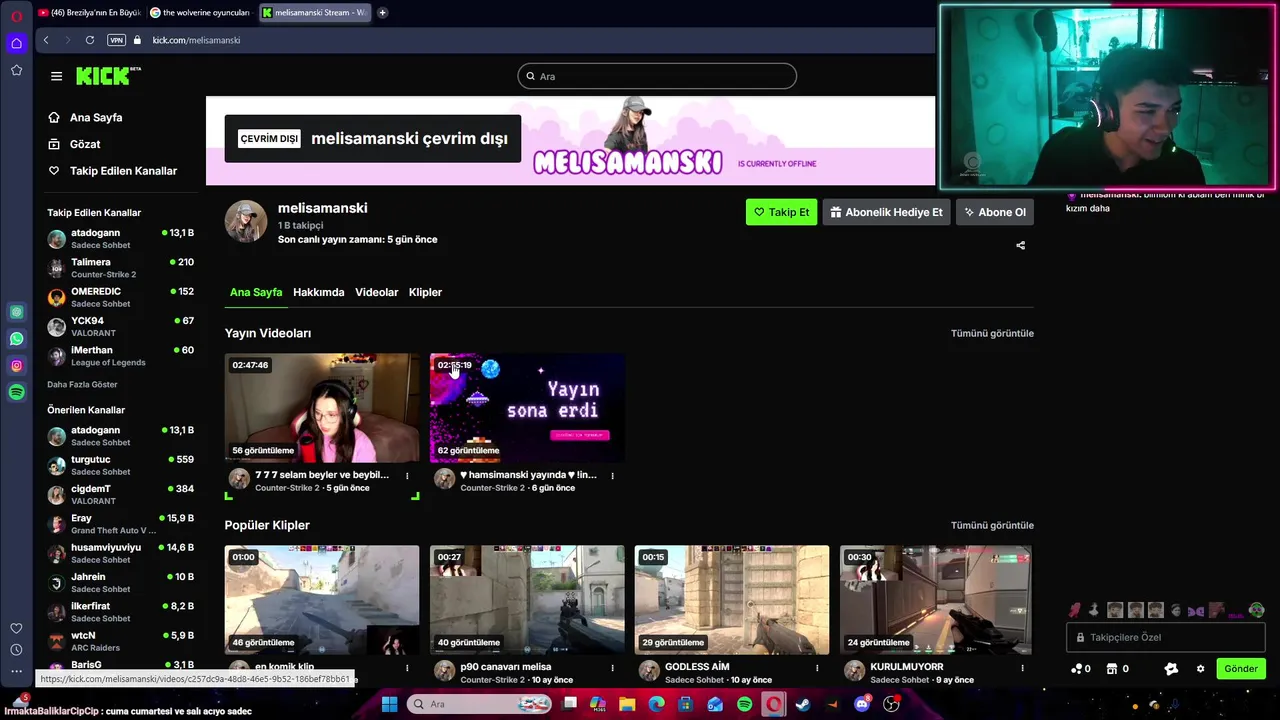The width and height of the screenshot is (1280, 720).
Task: Switch to 'the wolverine oyuncuları' tab
Action: coord(200,13)
